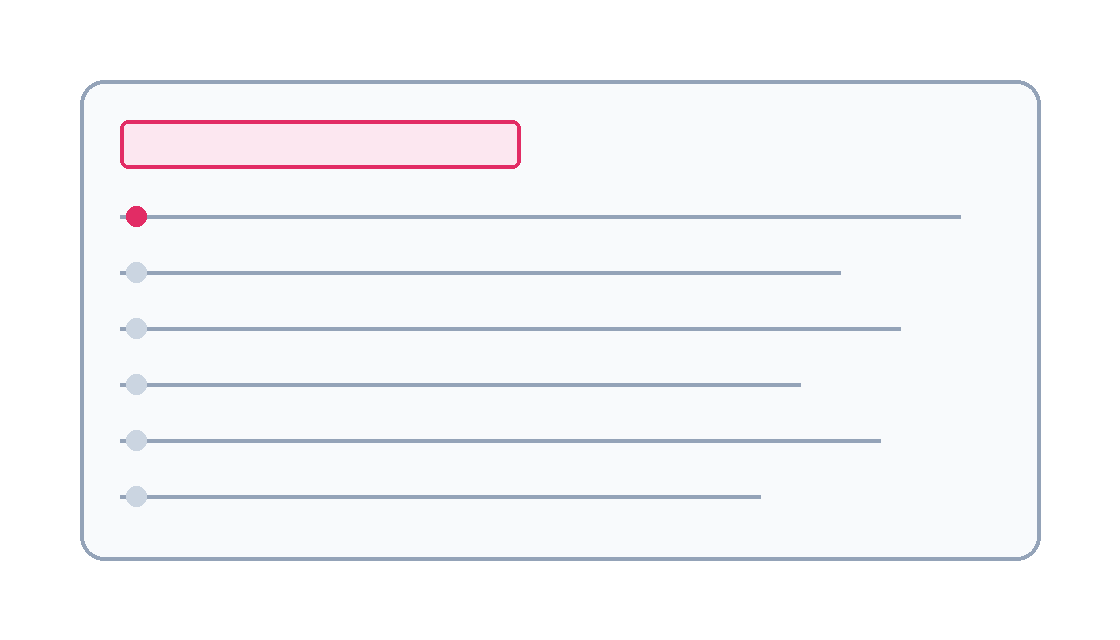Click the fifth row's horizontal line

click(x=510, y=441)
